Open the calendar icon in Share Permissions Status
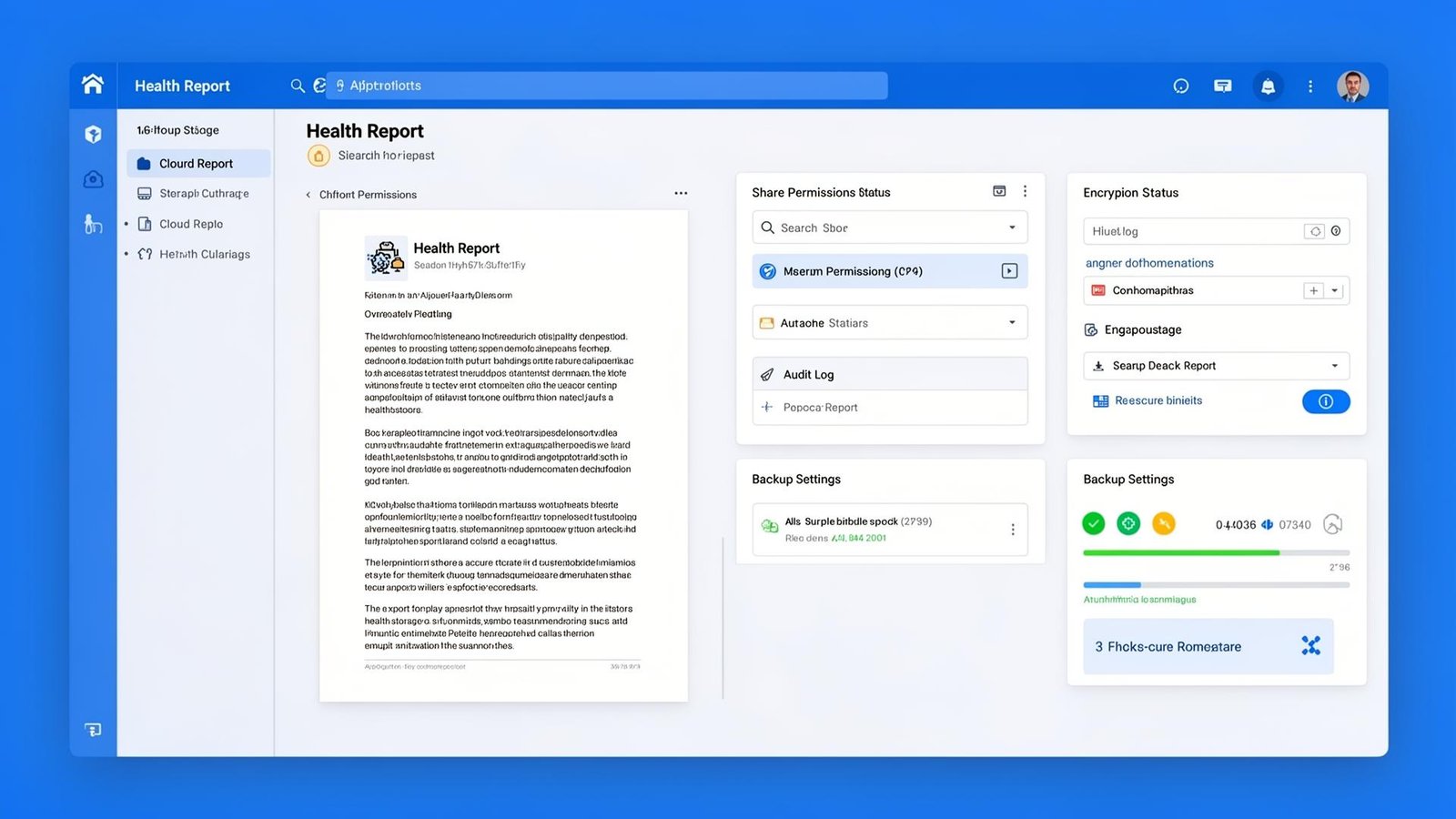This screenshot has width=1456, height=819. 998,191
